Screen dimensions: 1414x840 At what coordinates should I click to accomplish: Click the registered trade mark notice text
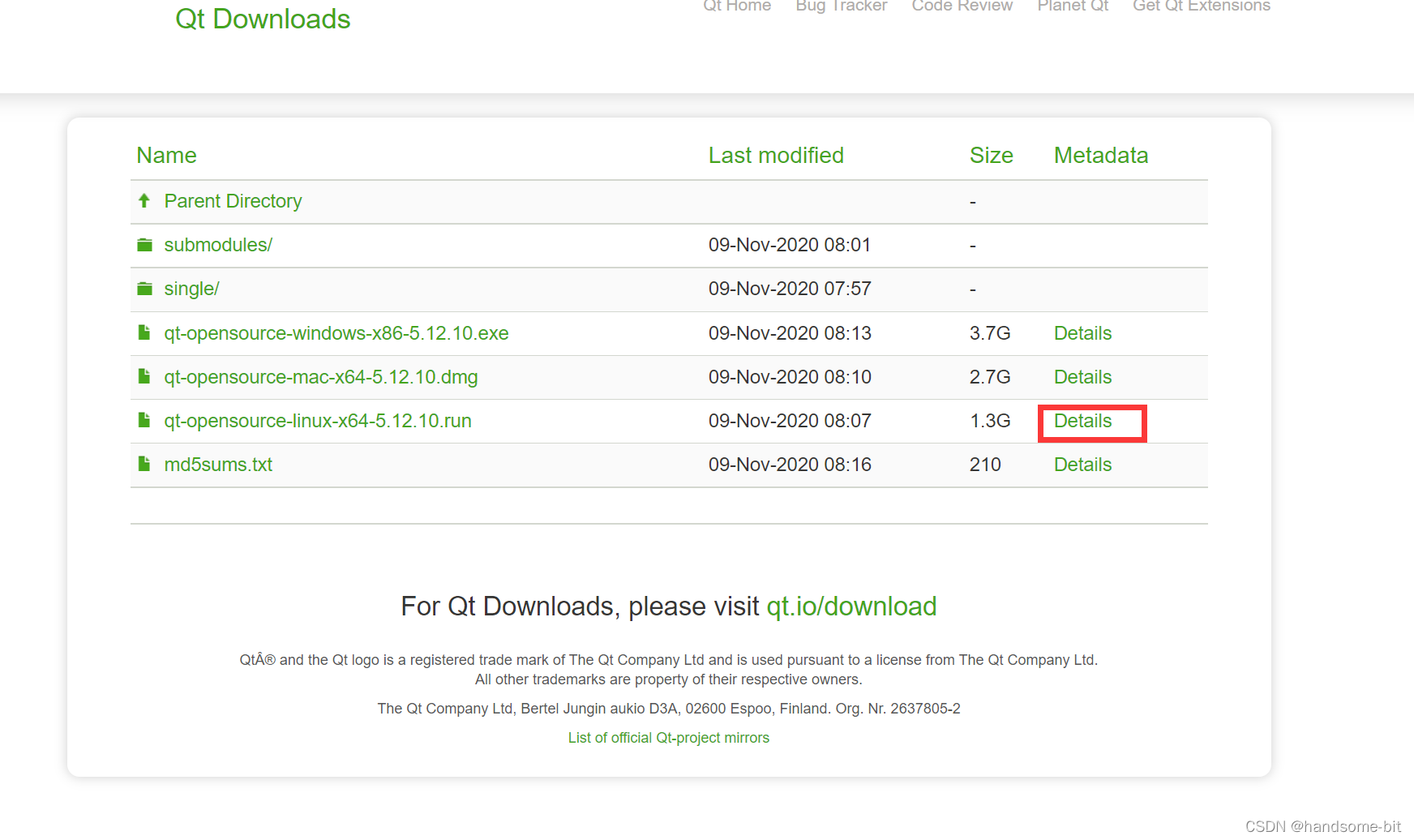click(x=669, y=660)
